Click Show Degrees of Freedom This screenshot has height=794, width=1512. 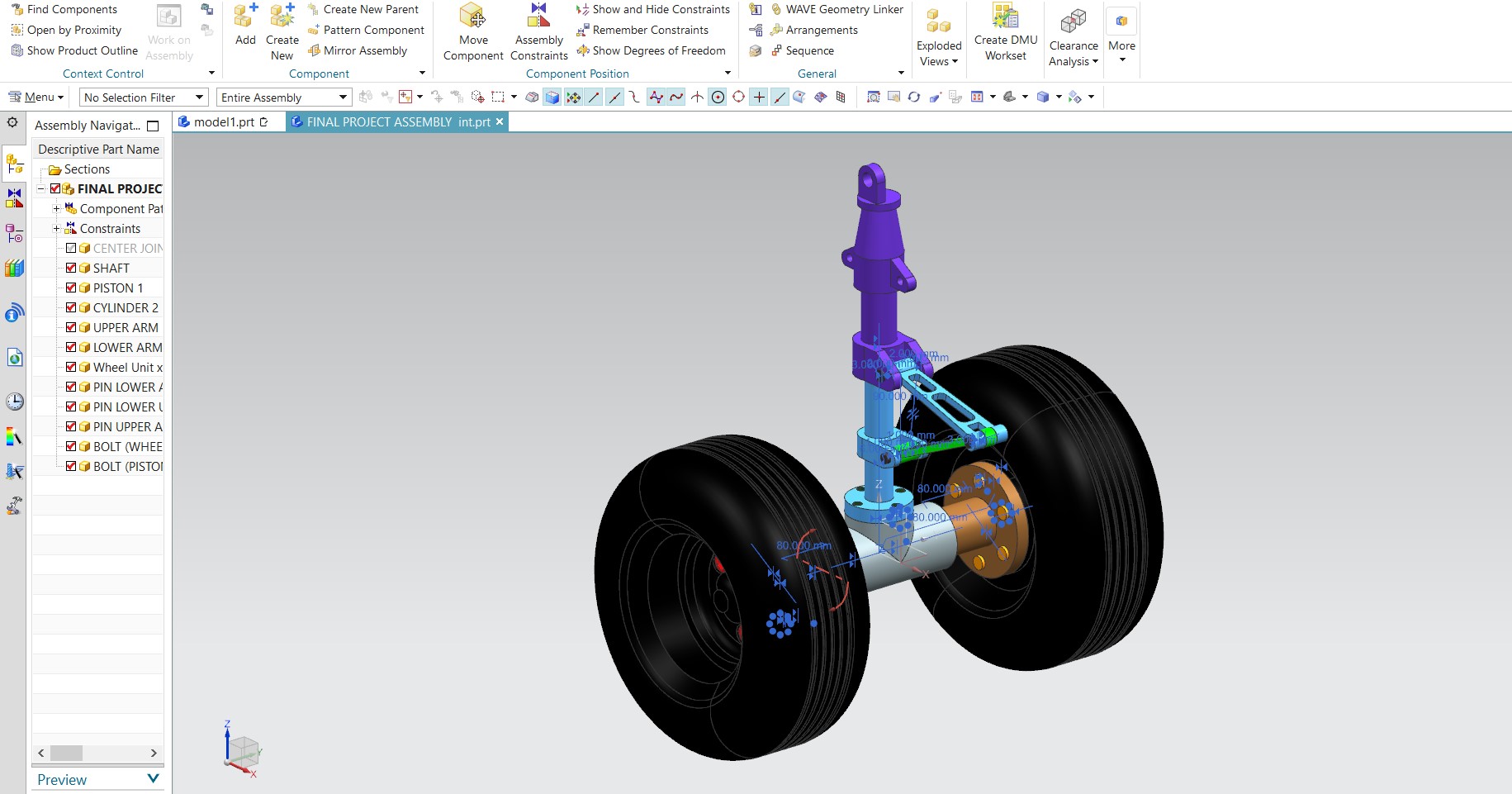[651, 50]
